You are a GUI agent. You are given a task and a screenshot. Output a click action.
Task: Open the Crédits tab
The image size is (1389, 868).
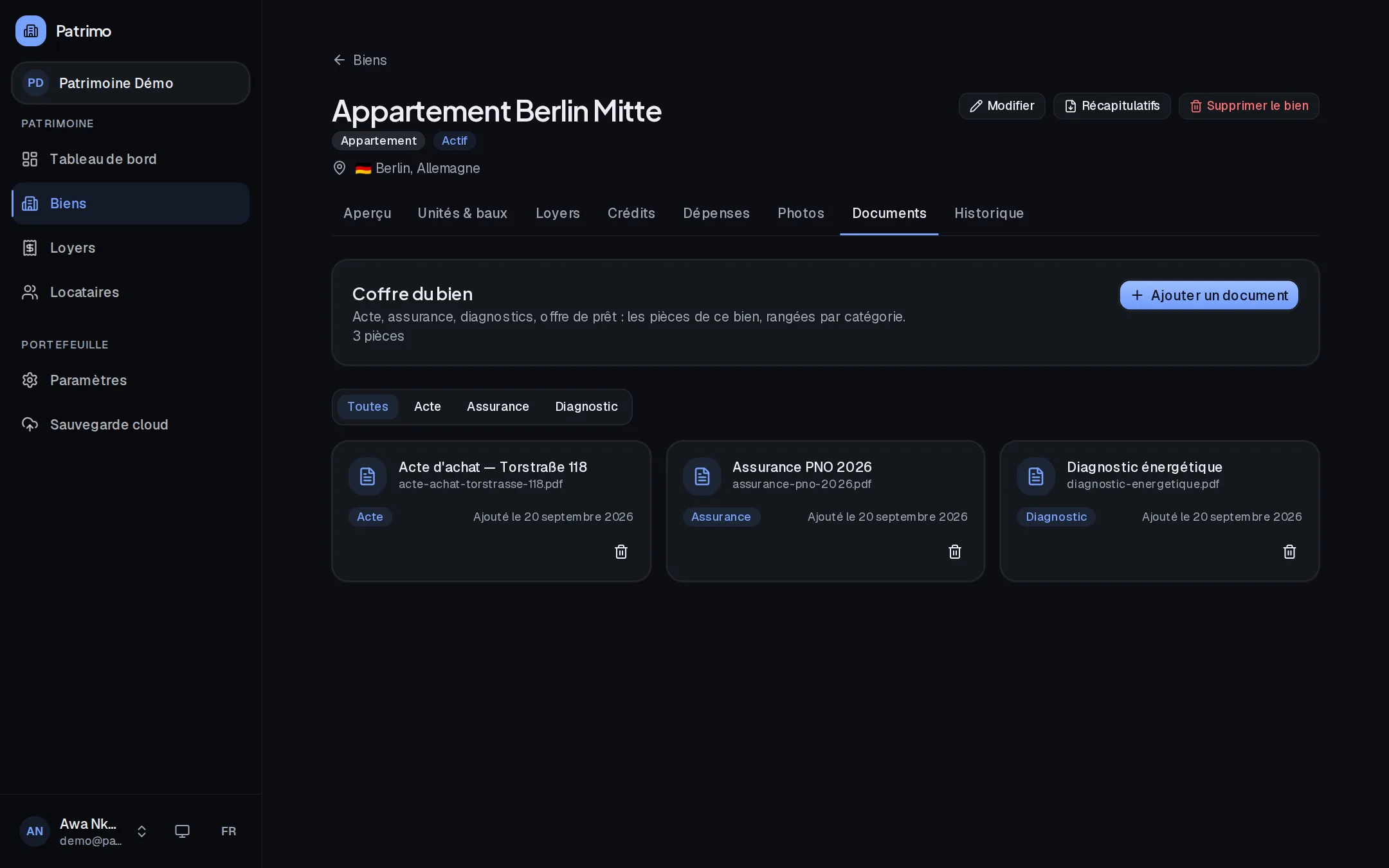[x=631, y=213]
